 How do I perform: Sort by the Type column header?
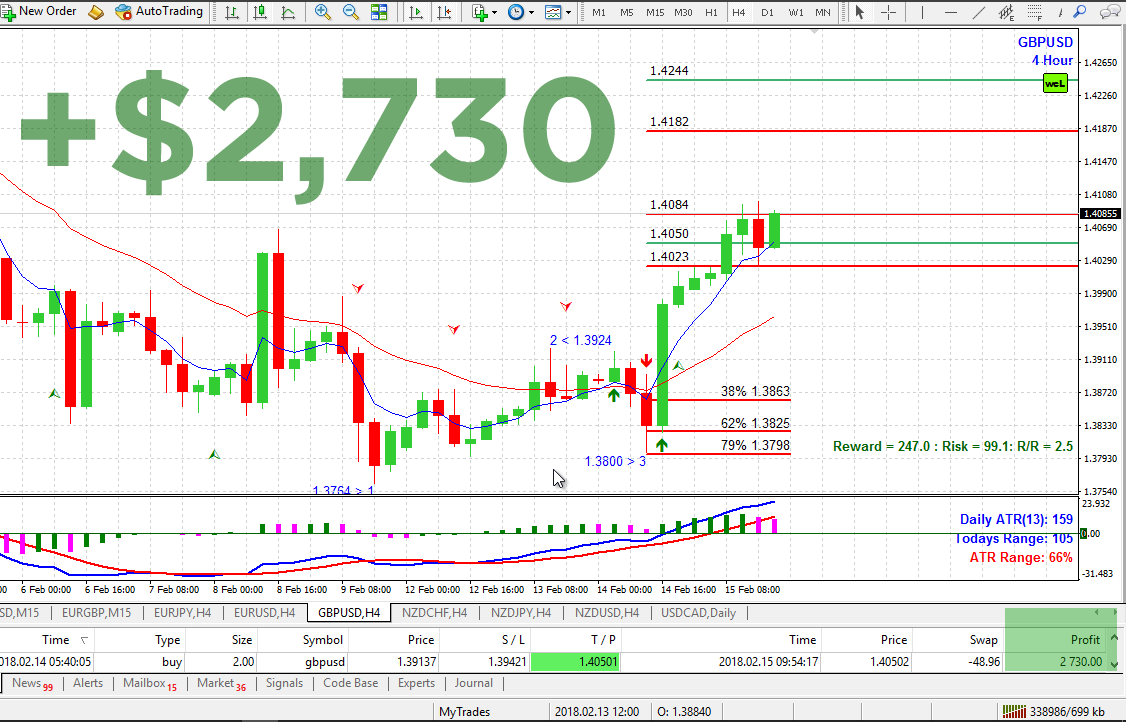(167, 639)
